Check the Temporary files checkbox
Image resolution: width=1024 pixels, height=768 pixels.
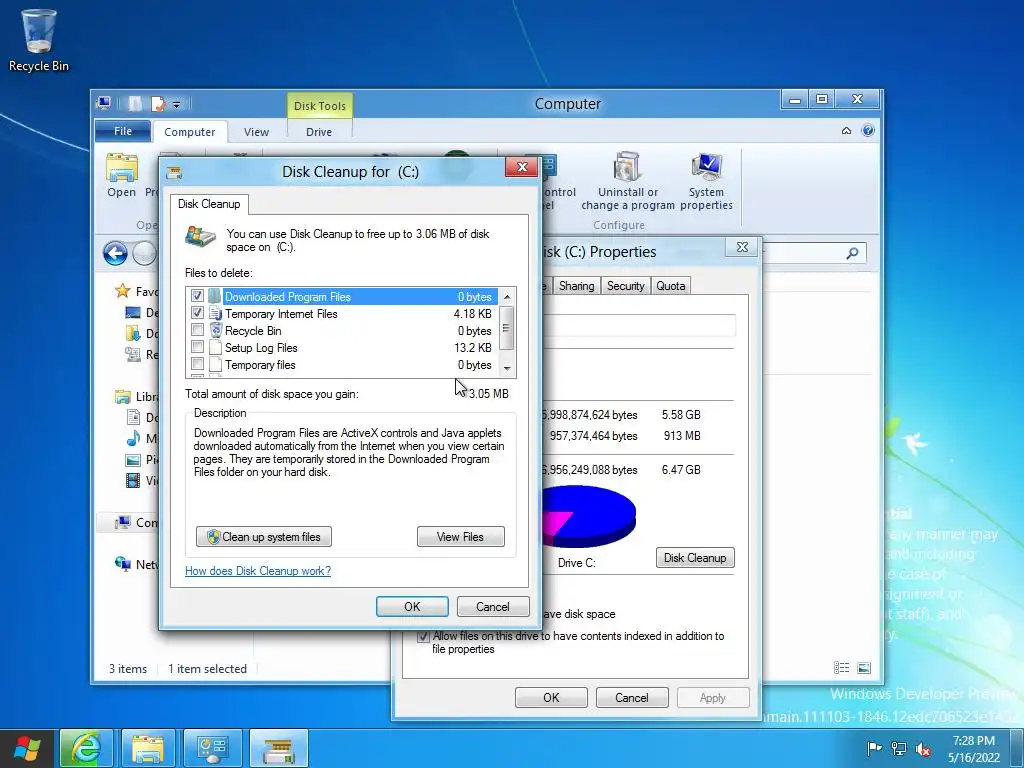point(197,364)
